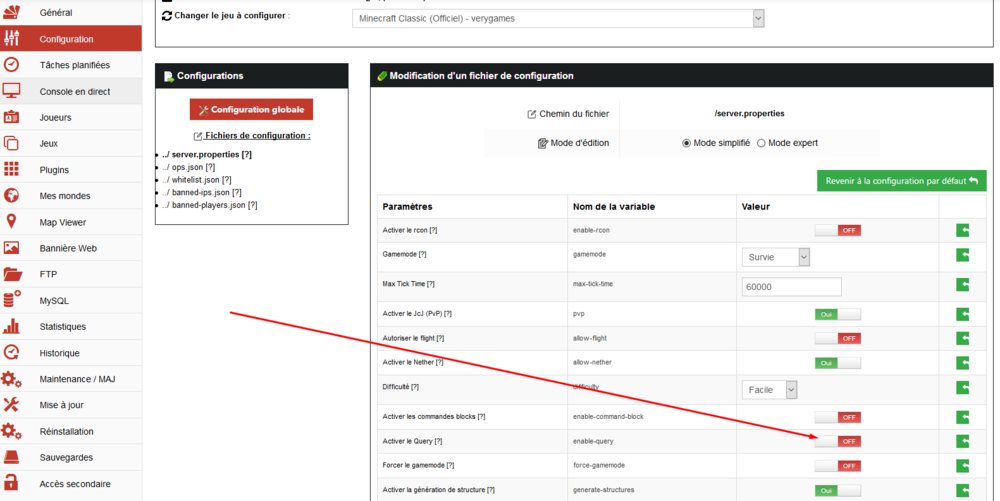Click the MySQL database icon in sidebar
1000x501 pixels.
point(12,300)
